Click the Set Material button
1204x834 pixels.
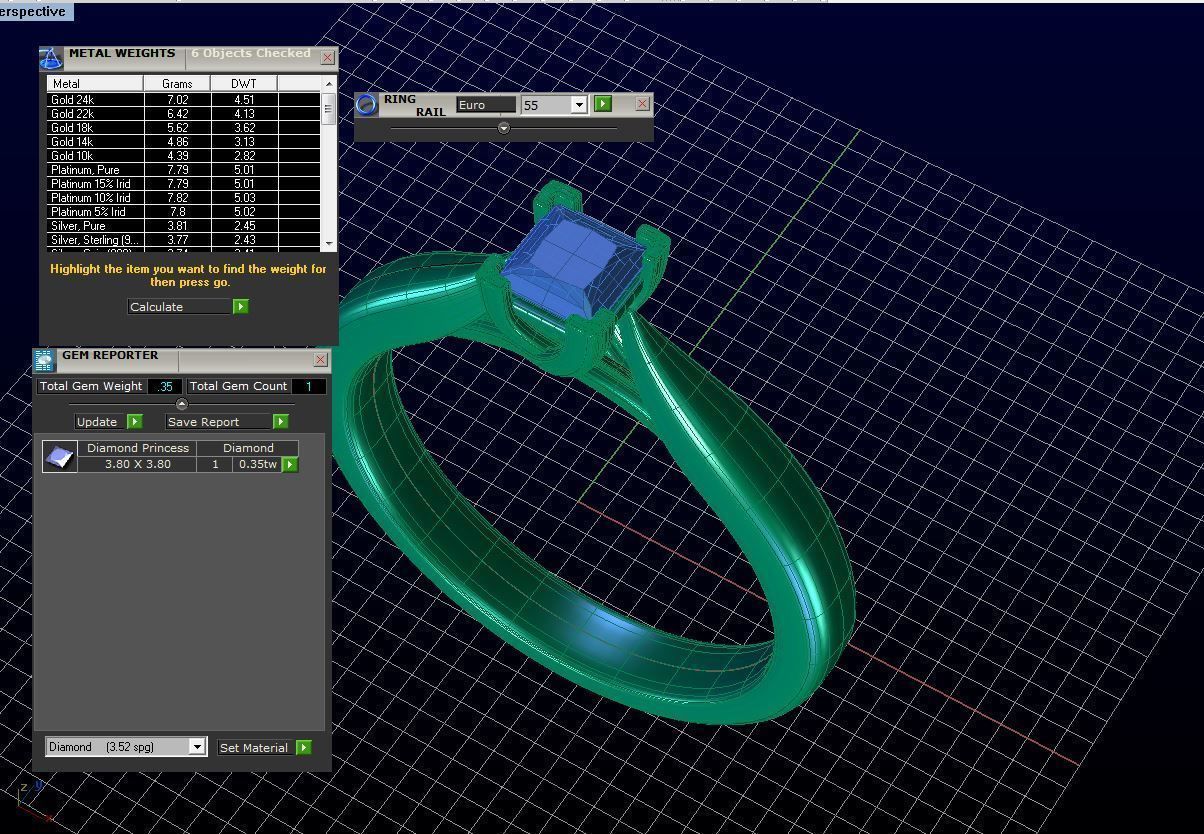pos(256,747)
